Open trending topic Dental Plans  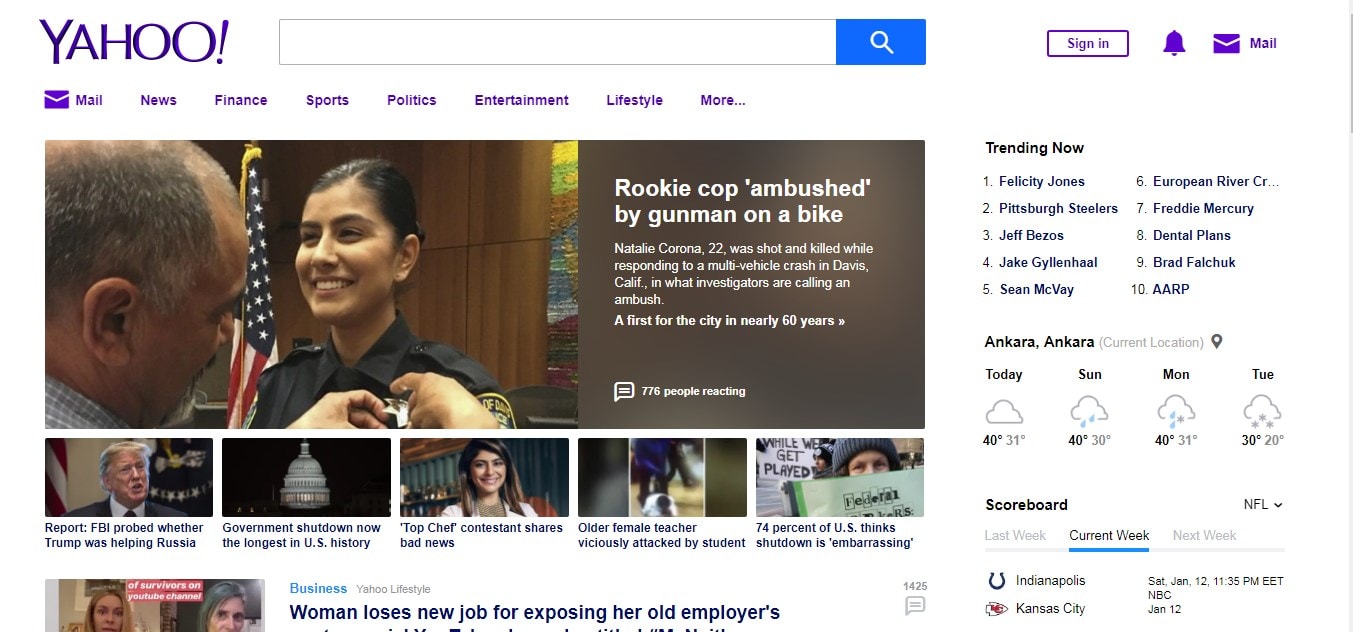point(1192,235)
